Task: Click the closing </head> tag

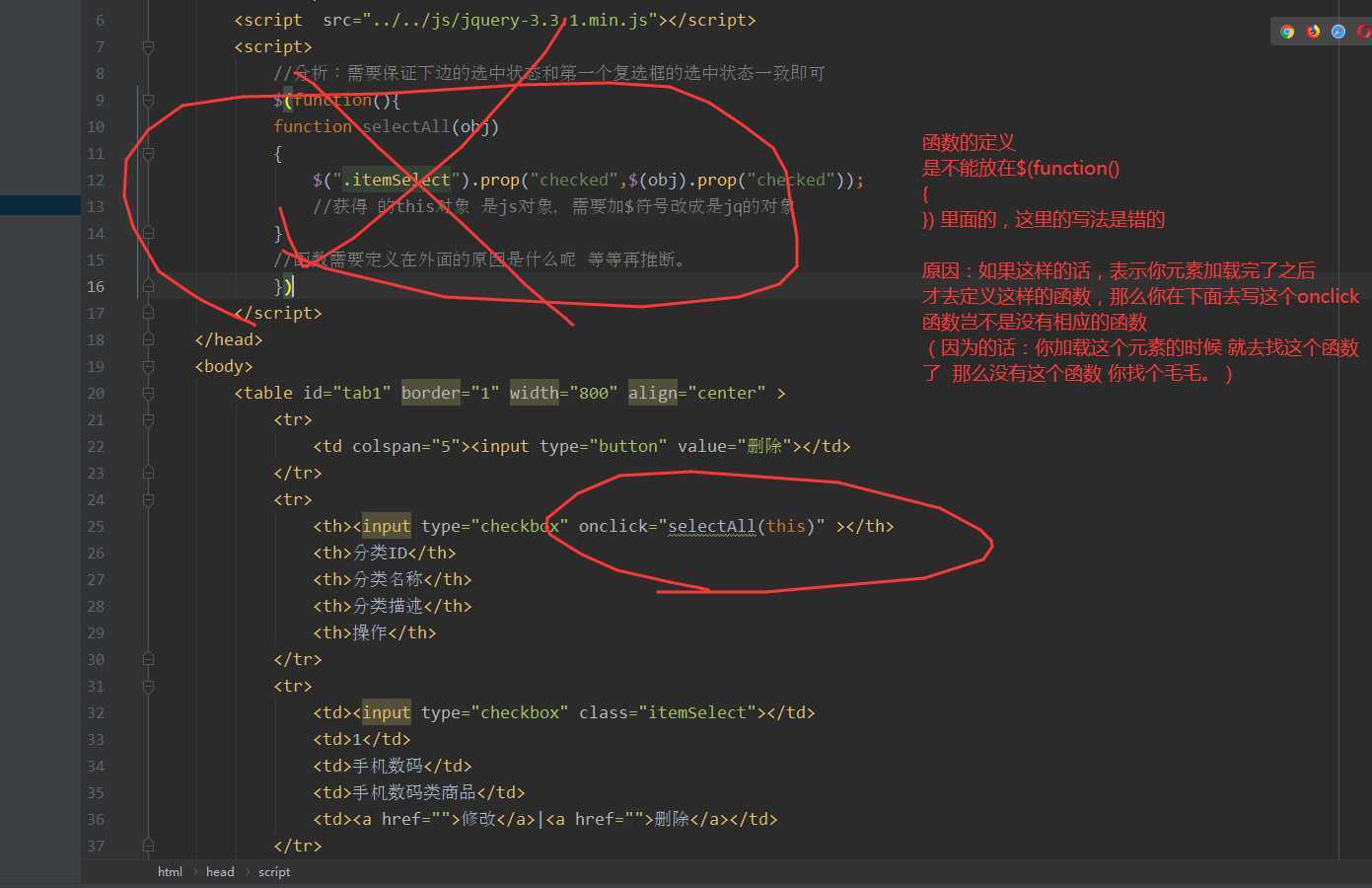Action: [x=229, y=339]
